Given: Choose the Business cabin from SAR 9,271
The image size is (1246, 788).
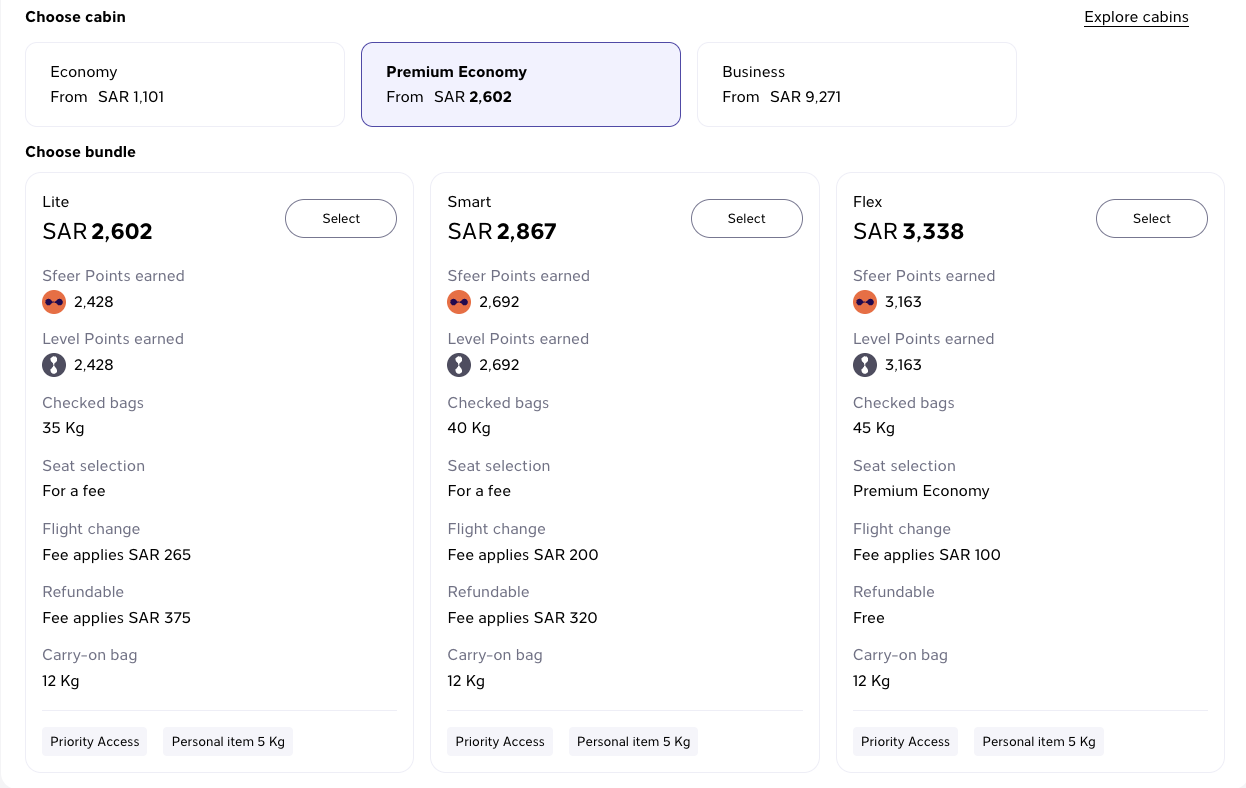Looking at the screenshot, I should pyautogui.click(x=857, y=84).
